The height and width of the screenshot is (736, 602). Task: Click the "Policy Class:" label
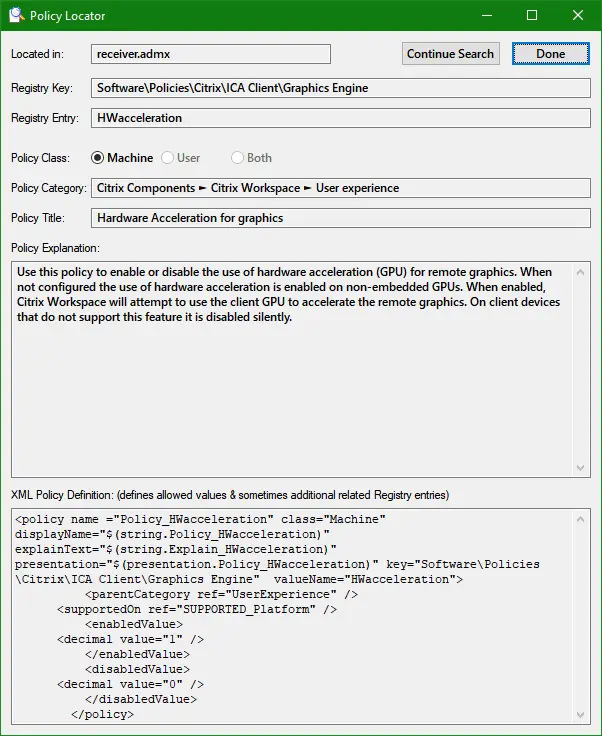pos(40,158)
